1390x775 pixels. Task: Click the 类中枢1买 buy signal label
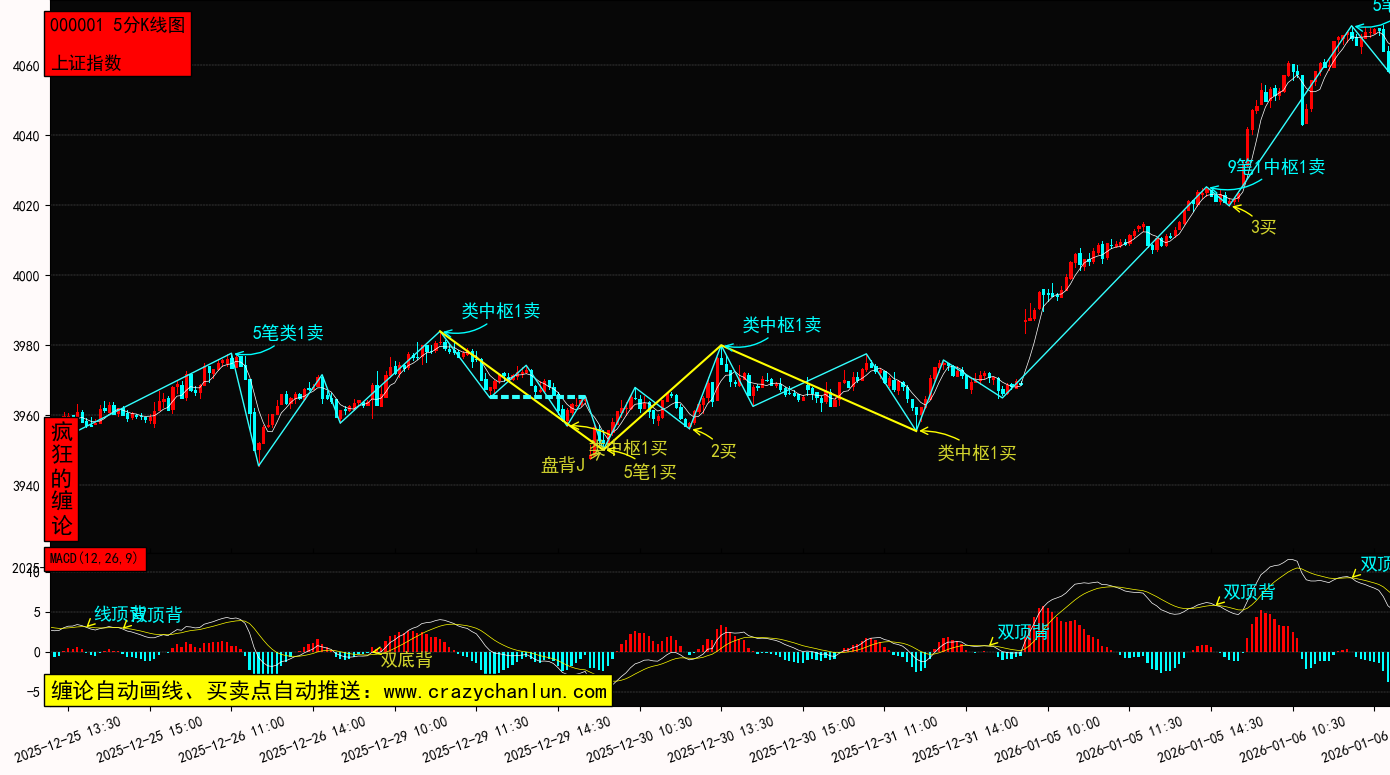pyautogui.click(x=976, y=453)
